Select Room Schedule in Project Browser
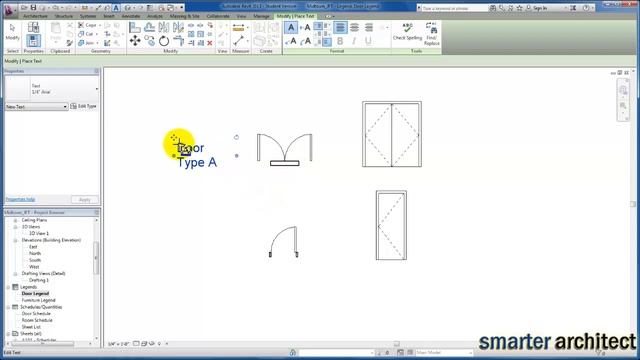This screenshot has width=640, height=360. pos(36,320)
